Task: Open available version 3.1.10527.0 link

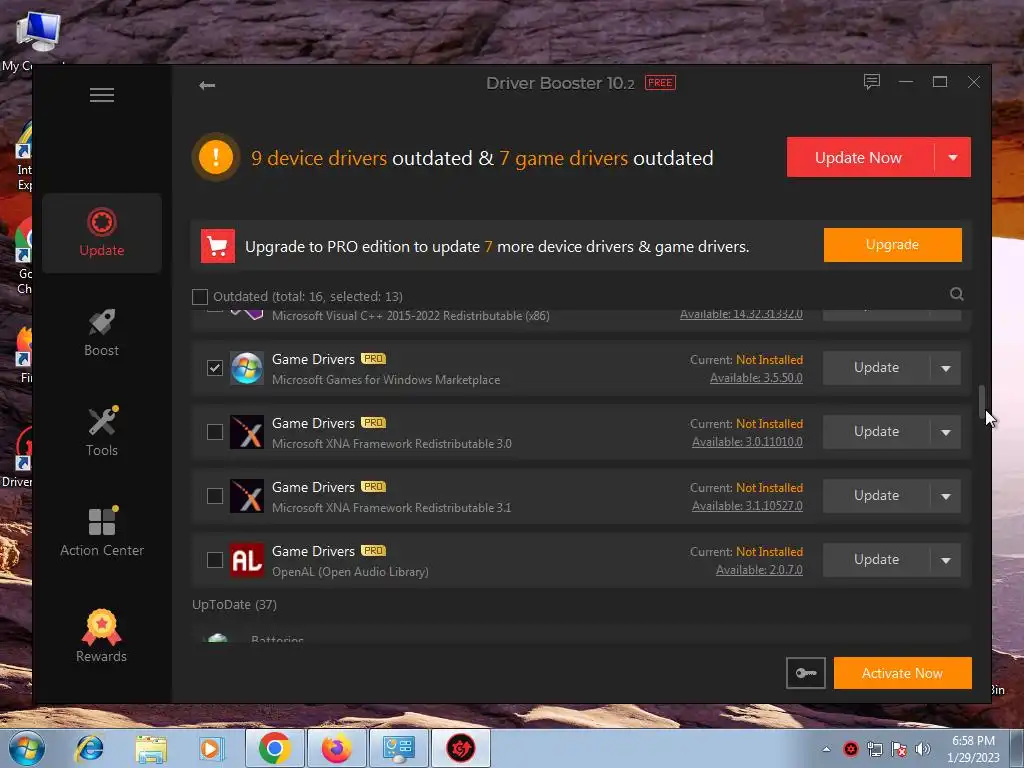Action: (747, 506)
